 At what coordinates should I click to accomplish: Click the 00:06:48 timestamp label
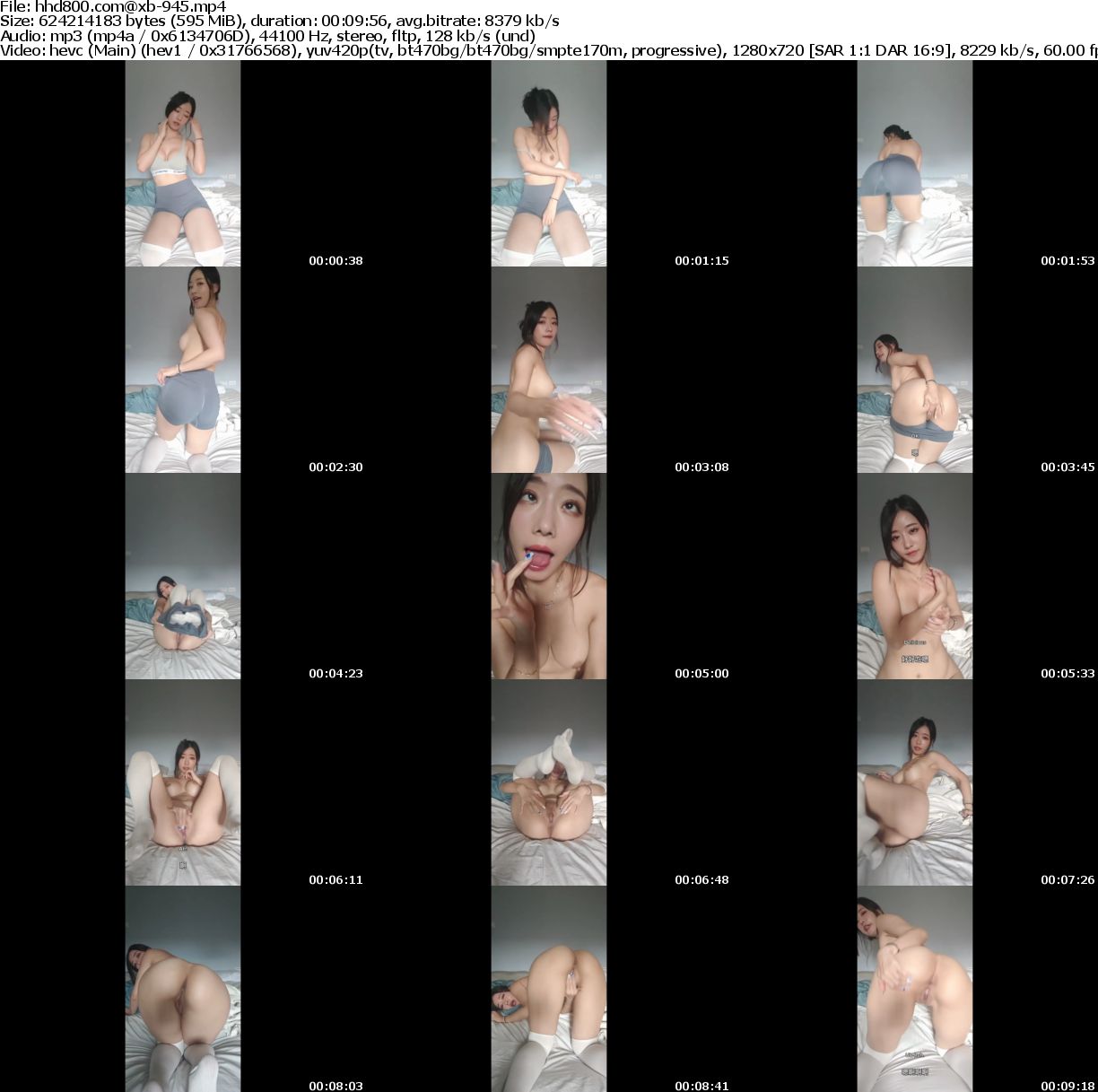701,880
